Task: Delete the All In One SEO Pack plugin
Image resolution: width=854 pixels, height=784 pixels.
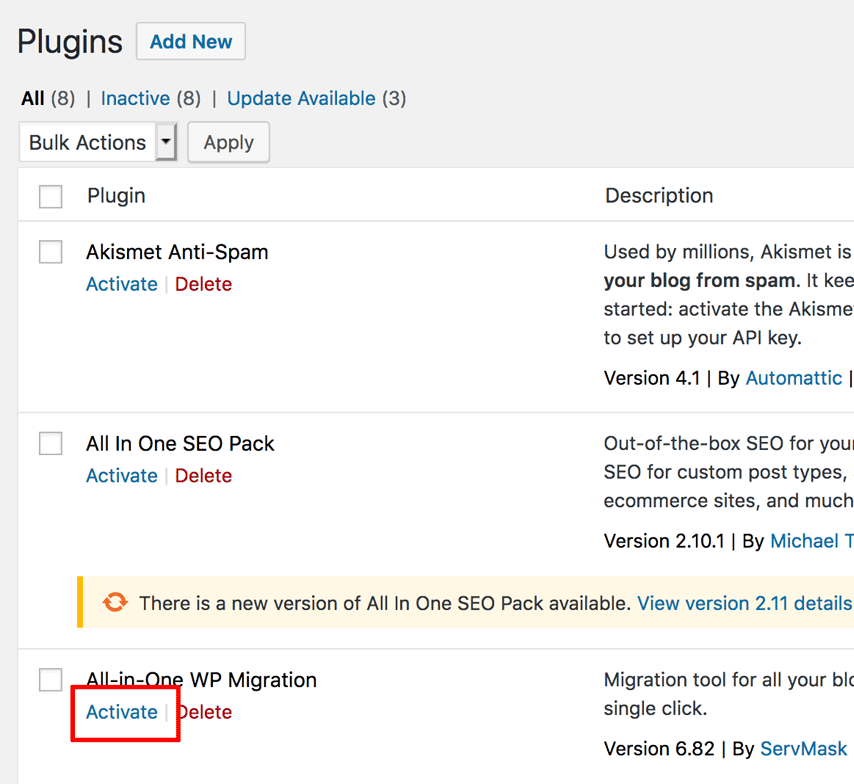Action: 203,476
